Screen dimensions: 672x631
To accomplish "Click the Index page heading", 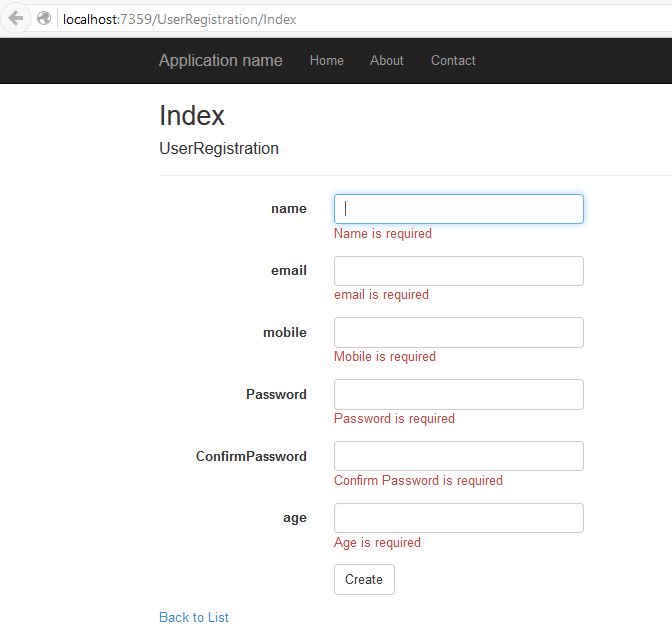I will [192, 116].
